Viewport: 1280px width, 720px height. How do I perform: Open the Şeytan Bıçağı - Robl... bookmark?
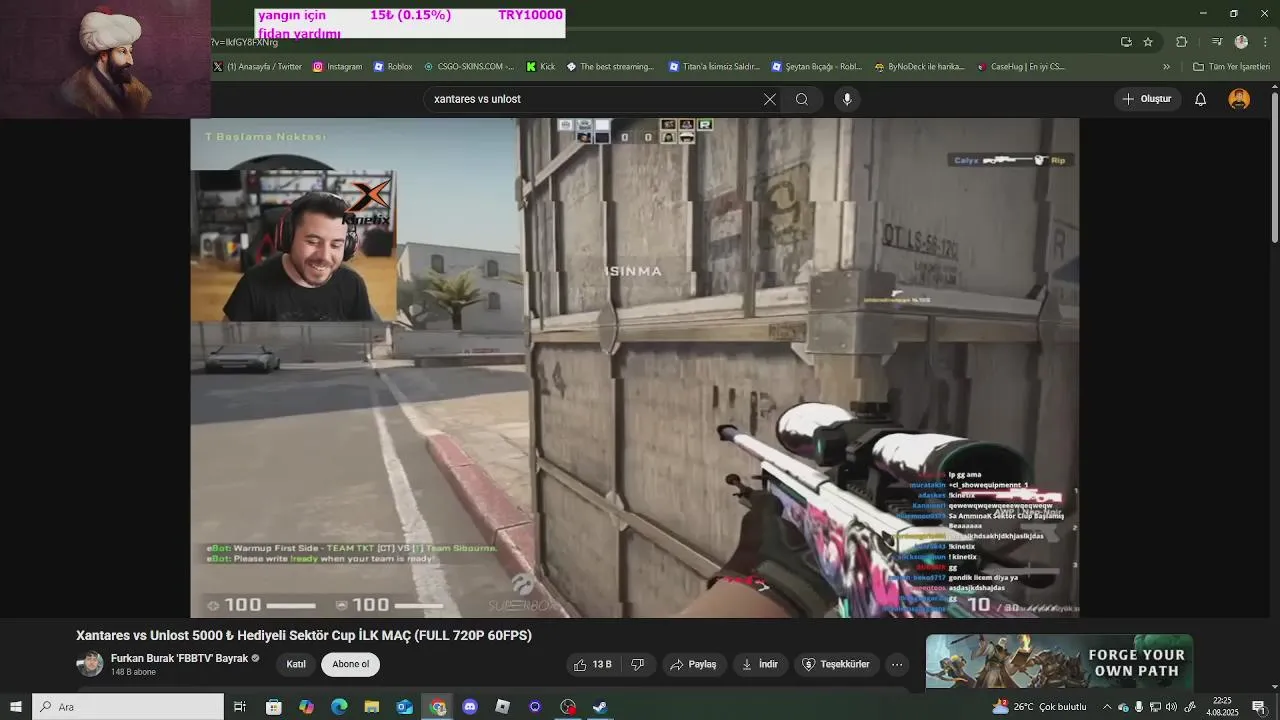tap(817, 67)
